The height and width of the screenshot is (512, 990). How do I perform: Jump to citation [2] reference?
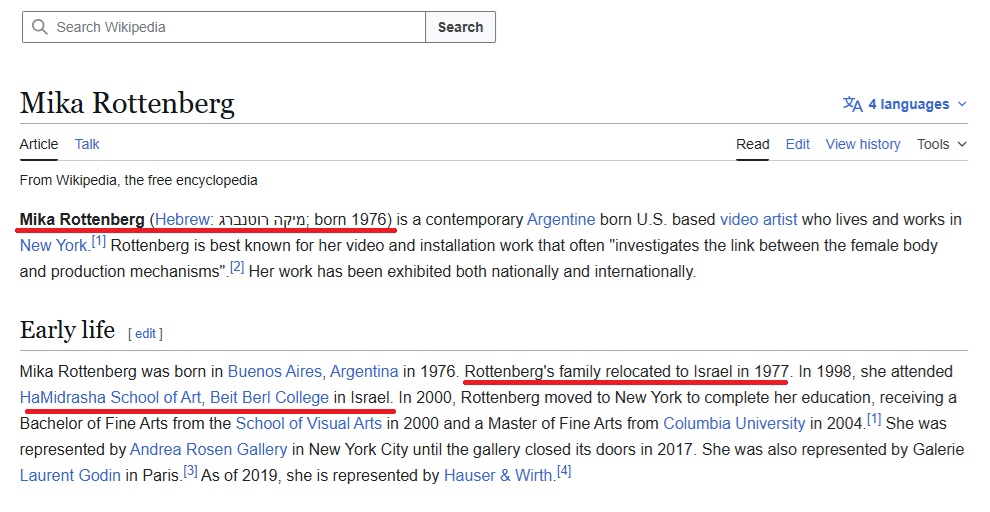click(x=237, y=266)
